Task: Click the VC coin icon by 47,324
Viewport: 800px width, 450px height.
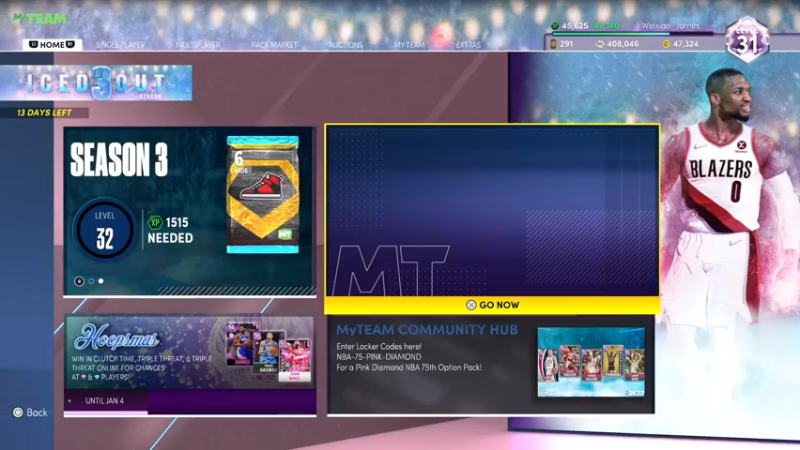Action: [666, 44]
